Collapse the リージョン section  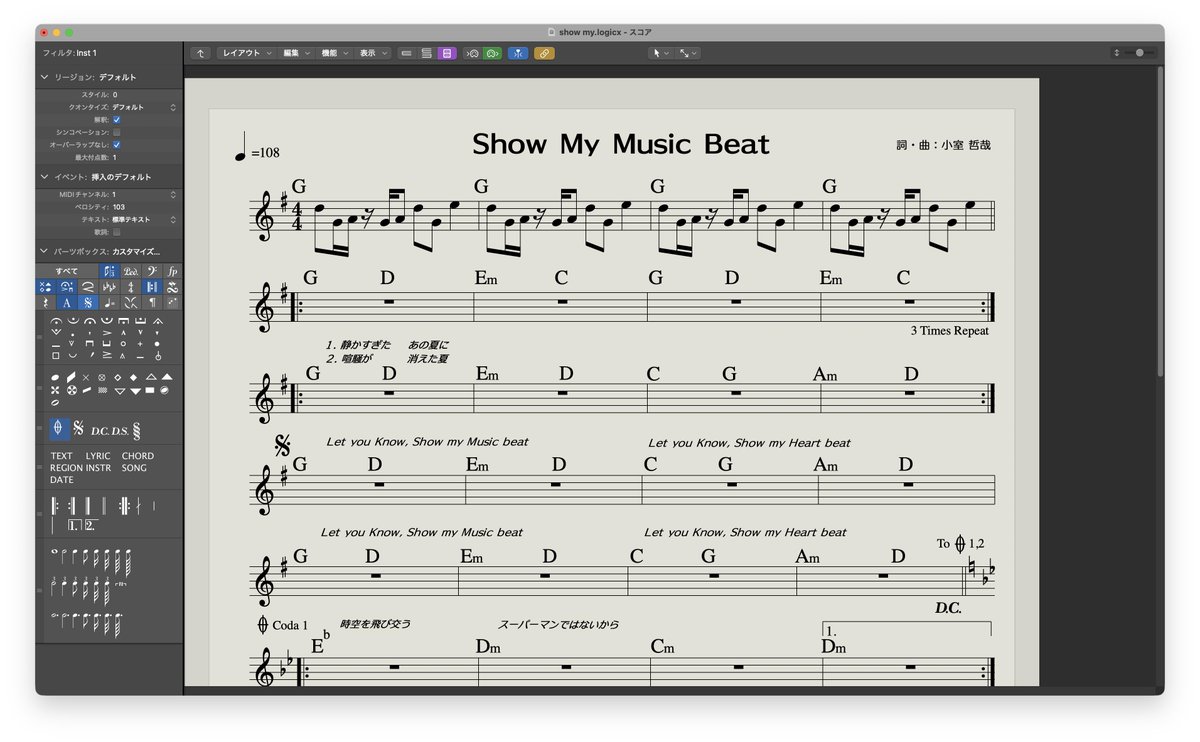click(44, 77)
